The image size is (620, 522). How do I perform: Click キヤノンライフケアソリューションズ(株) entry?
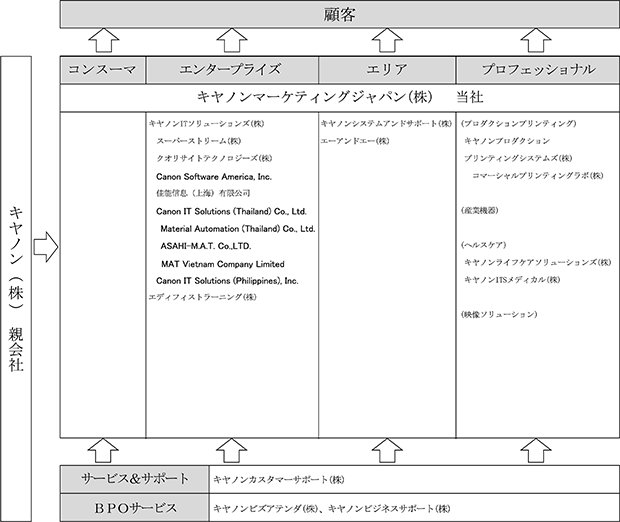[x=537, y=262]
